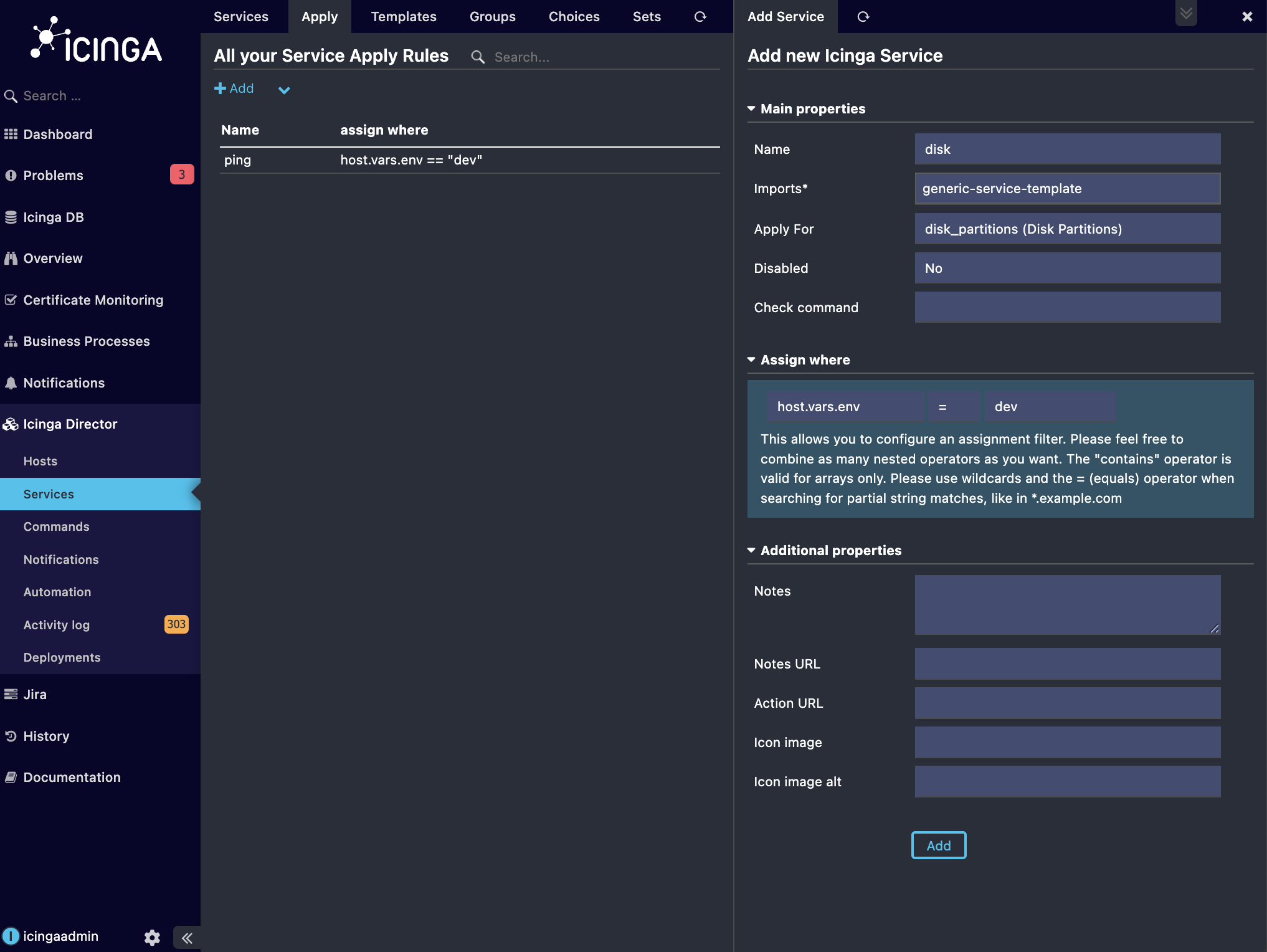Click the Jira menu icon
Viewport: 1267px width, 952px height.
(x=11, y=694)
